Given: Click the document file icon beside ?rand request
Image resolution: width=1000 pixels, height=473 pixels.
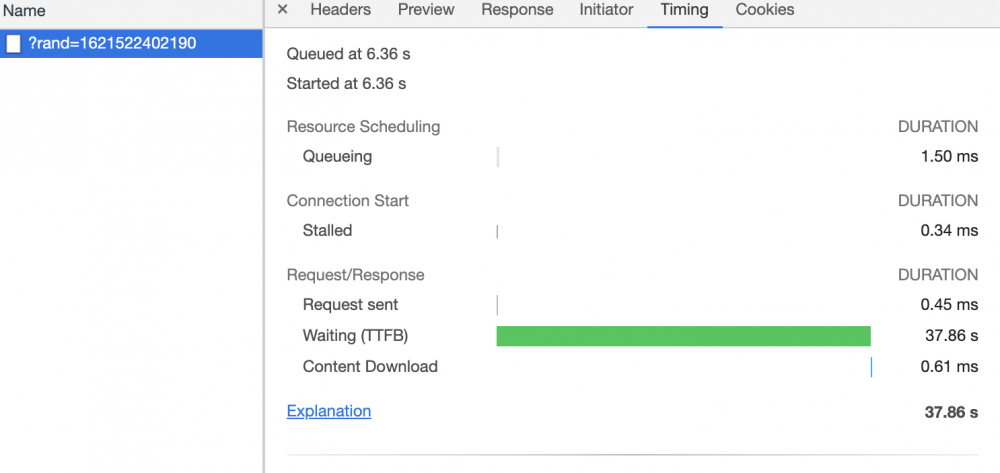Looking at the screenshot, I should (14, 43).
